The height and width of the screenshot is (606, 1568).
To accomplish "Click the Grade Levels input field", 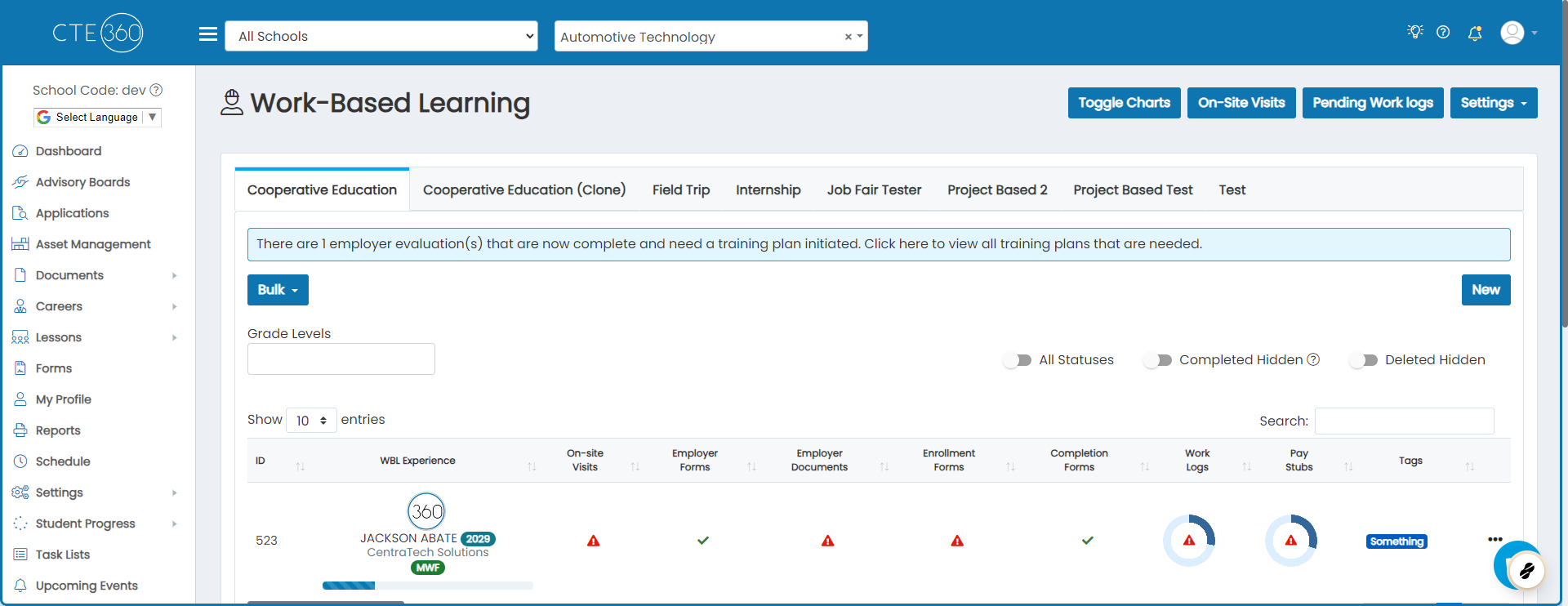I will click(x=341, y=359).
